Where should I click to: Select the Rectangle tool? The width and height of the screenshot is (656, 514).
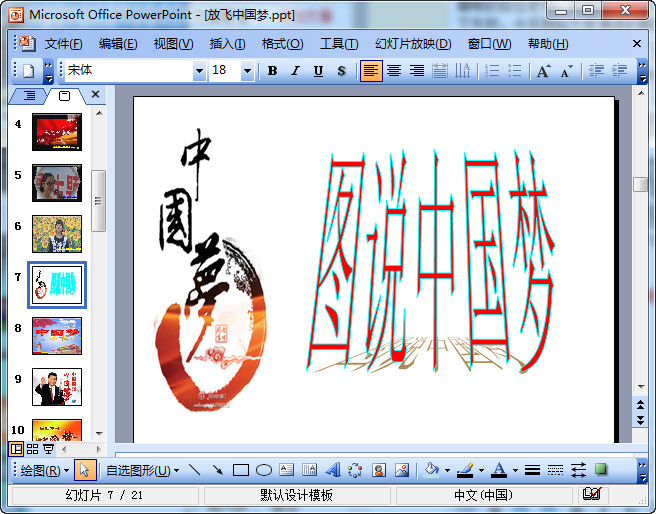click(241, 471)
